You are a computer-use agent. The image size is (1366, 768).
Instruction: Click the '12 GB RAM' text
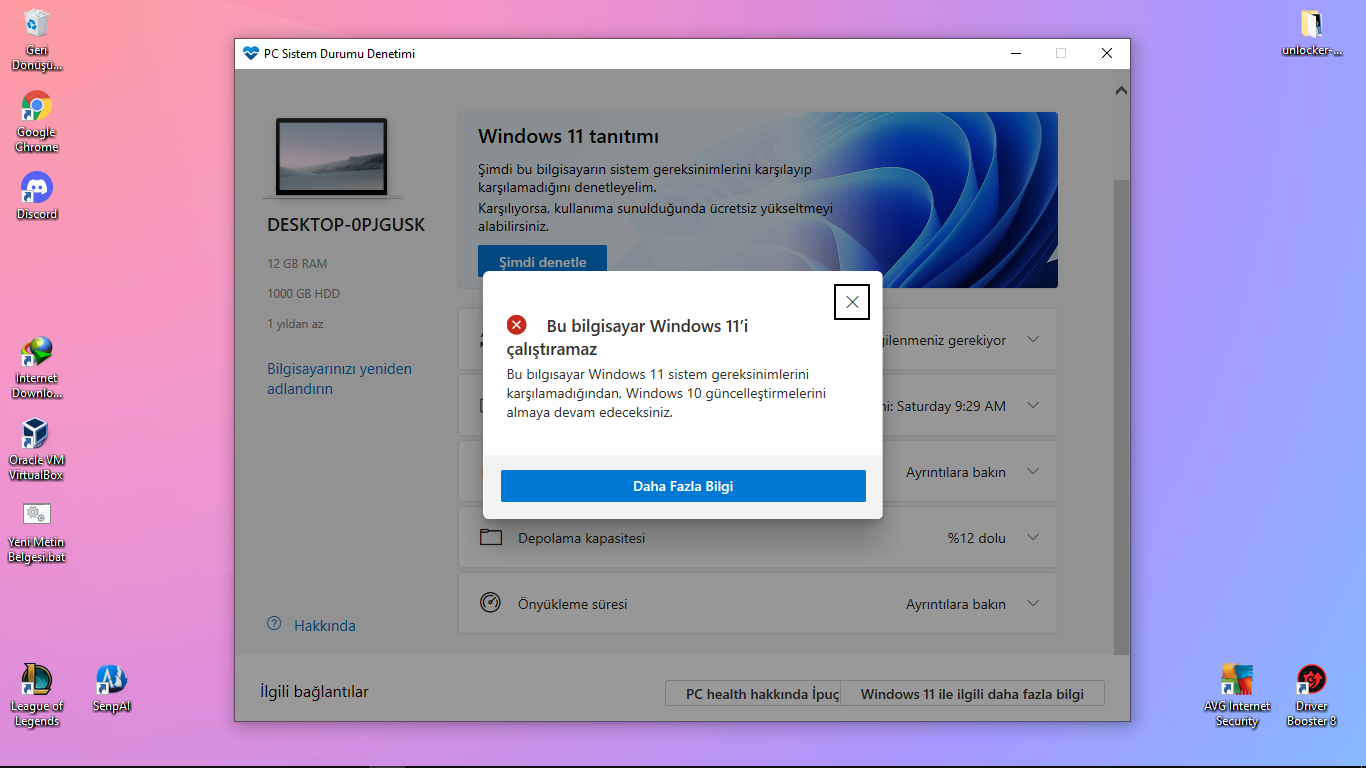point(297,264)
